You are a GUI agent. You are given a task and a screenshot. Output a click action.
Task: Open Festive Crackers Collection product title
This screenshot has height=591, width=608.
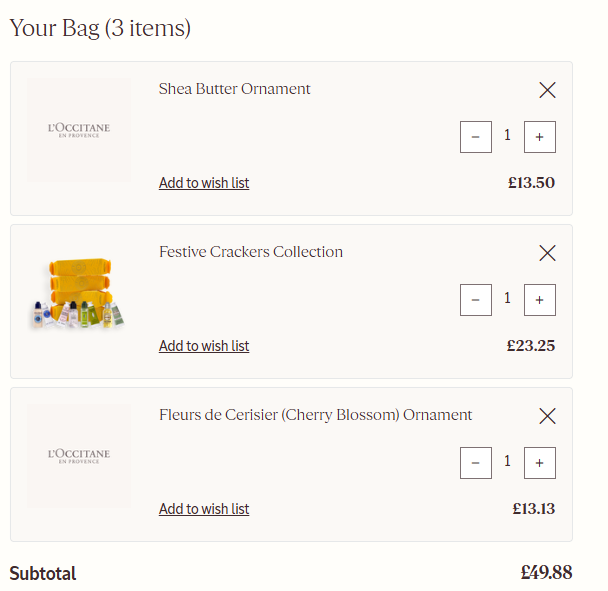click(x=251, y=252)
